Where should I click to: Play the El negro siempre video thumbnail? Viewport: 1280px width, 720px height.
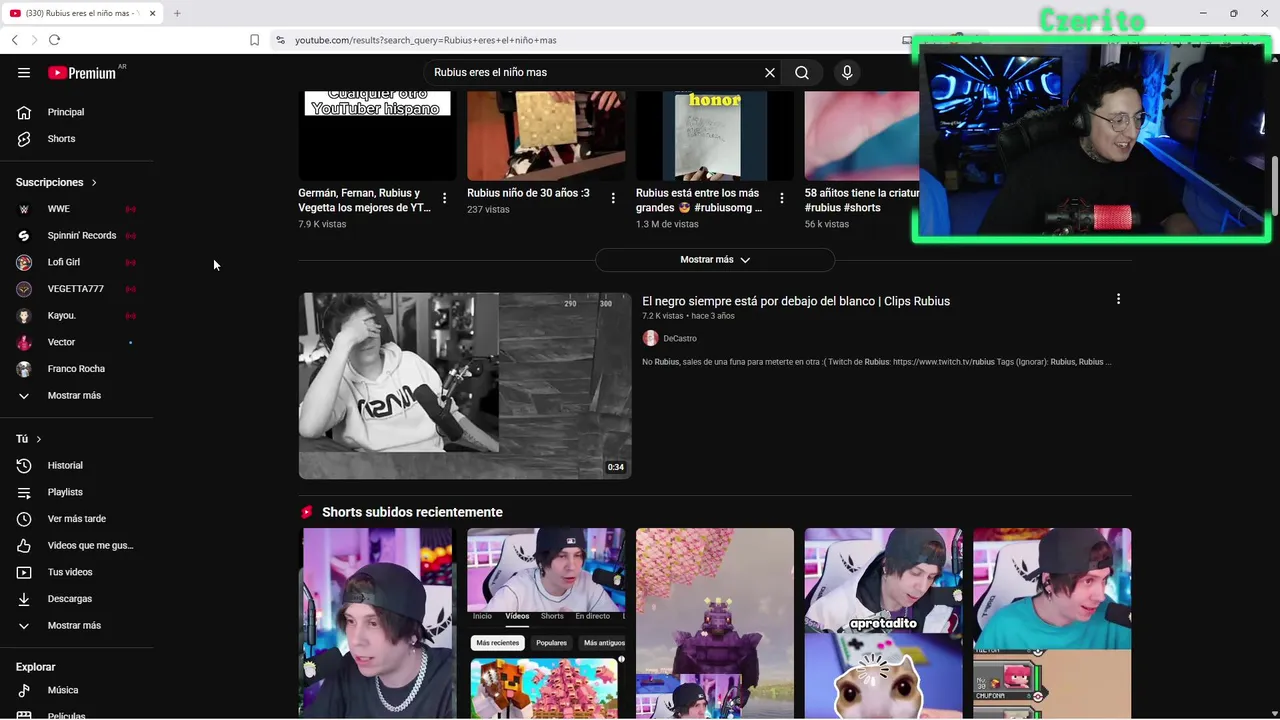click(465, 386)
